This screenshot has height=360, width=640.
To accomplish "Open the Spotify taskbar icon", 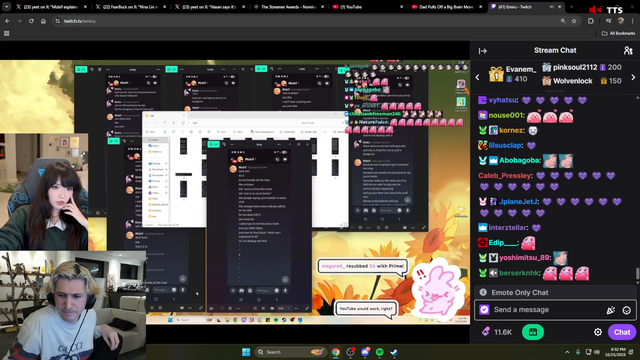I will (x=380, y=352).
